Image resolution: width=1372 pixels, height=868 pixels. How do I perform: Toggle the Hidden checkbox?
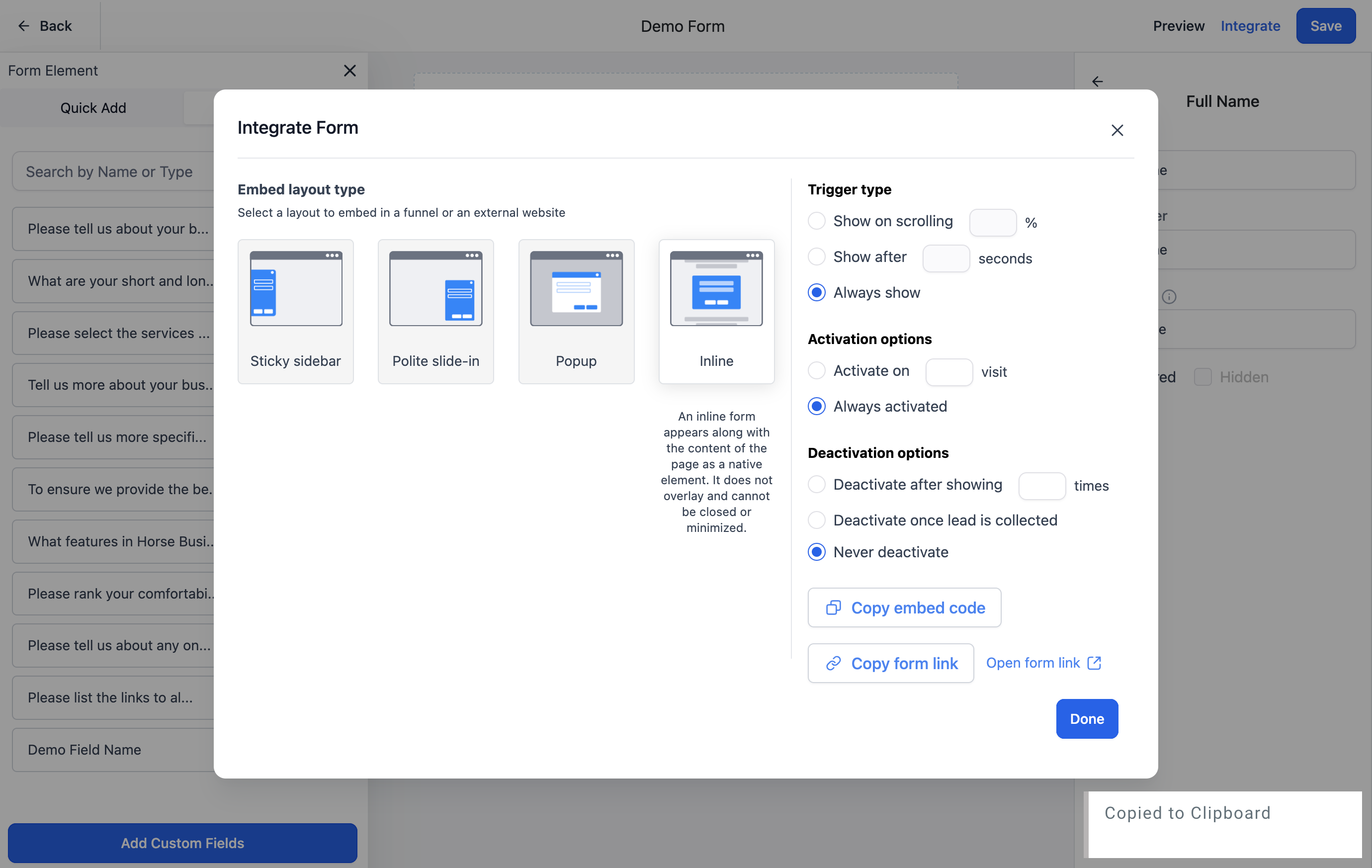[1202, 377]
